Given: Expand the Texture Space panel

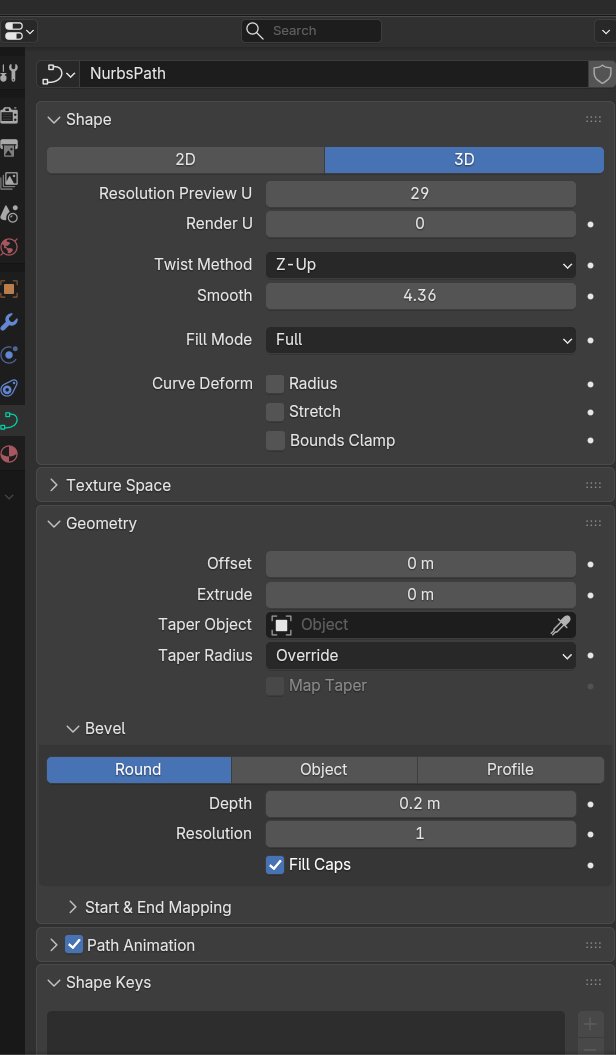Looking at the screenshot, I should 54,485.
